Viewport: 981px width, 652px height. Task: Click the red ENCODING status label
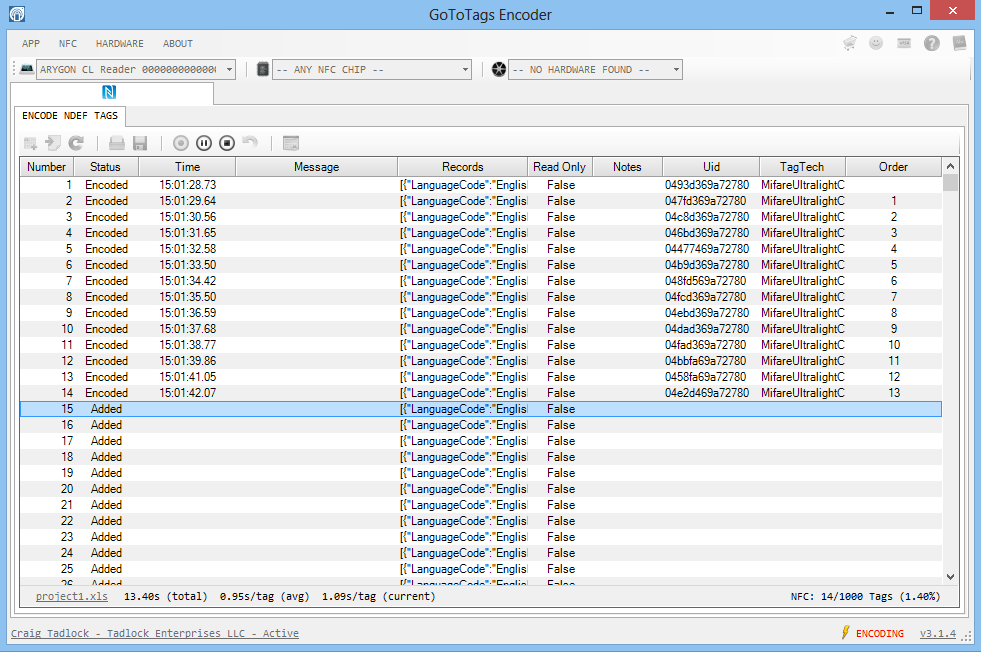tap(880, 633)
